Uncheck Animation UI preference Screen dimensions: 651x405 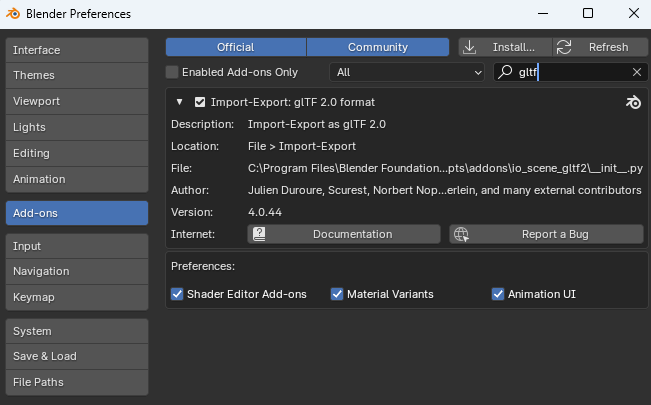(x=498, y=294)
